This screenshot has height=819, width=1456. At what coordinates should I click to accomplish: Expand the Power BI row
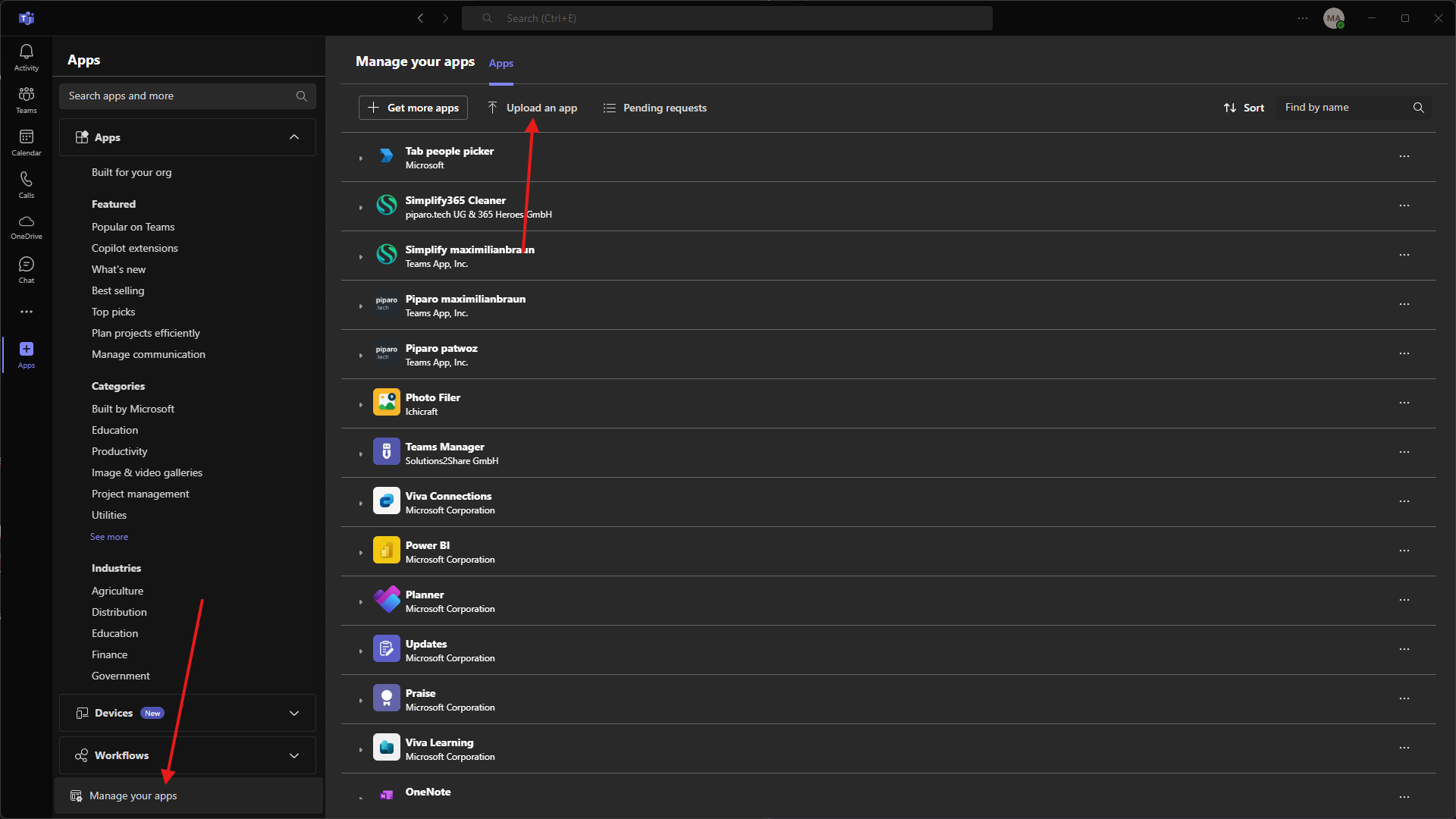click(x=361, y=553)
